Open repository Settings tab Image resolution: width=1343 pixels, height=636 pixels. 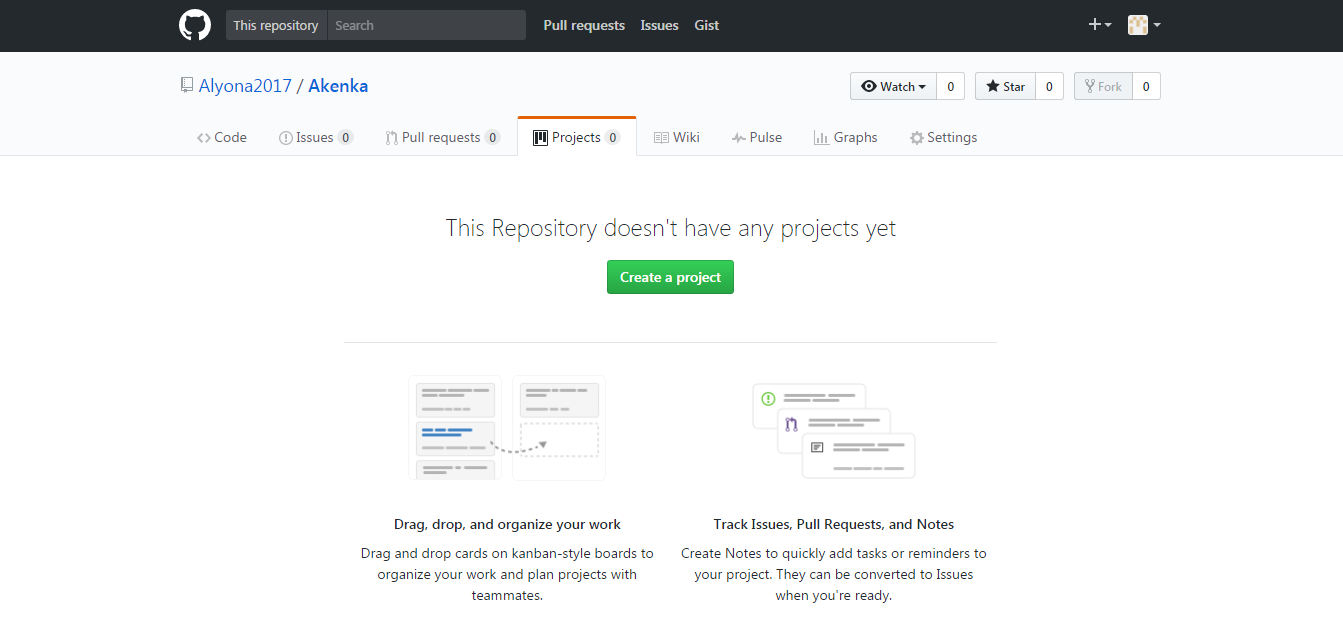(943, 138)
